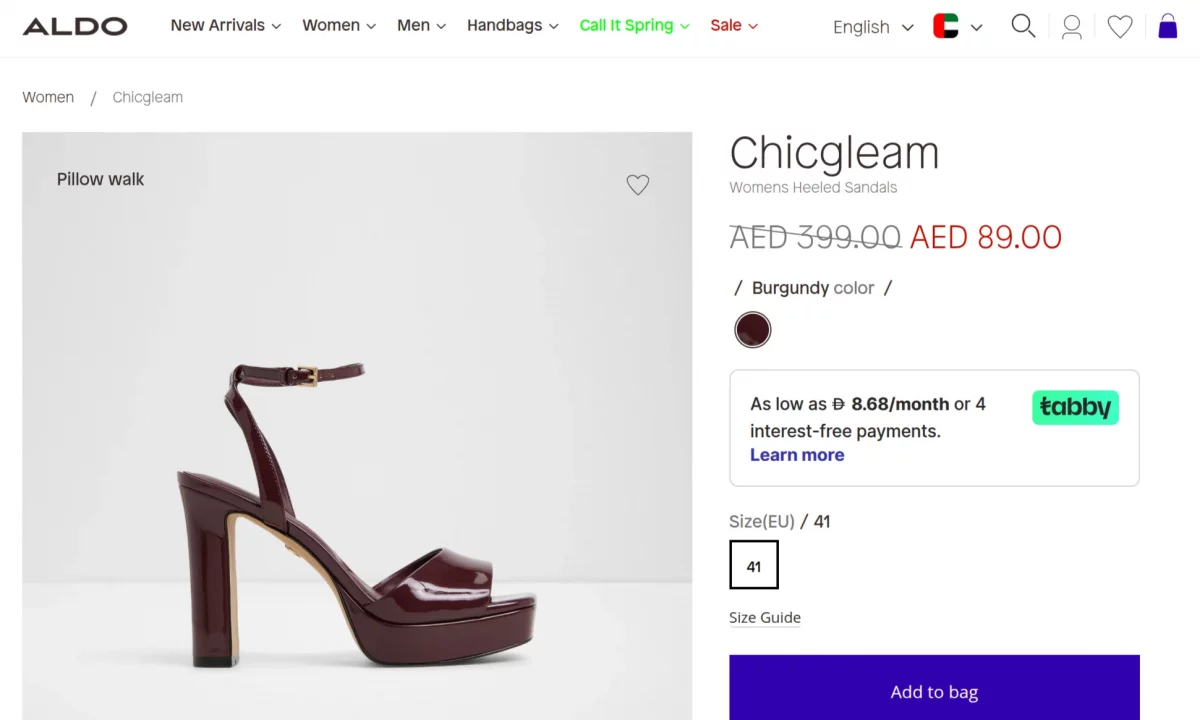Open the shopping bag icon
This screenshot has height=720, width=1200.
click(1167, 26)
